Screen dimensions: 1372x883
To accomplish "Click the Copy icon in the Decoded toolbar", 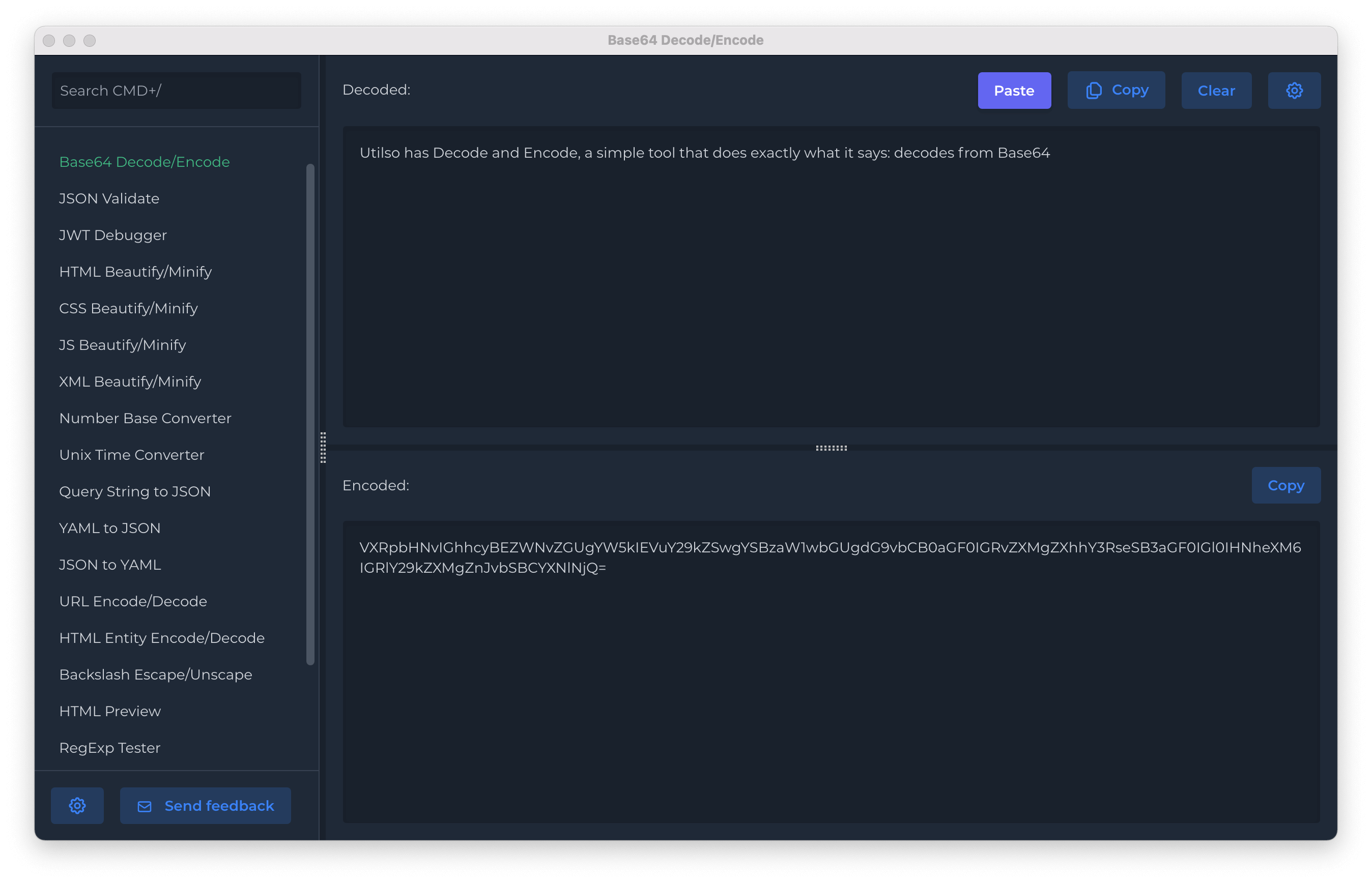I will click(1094, 90).
